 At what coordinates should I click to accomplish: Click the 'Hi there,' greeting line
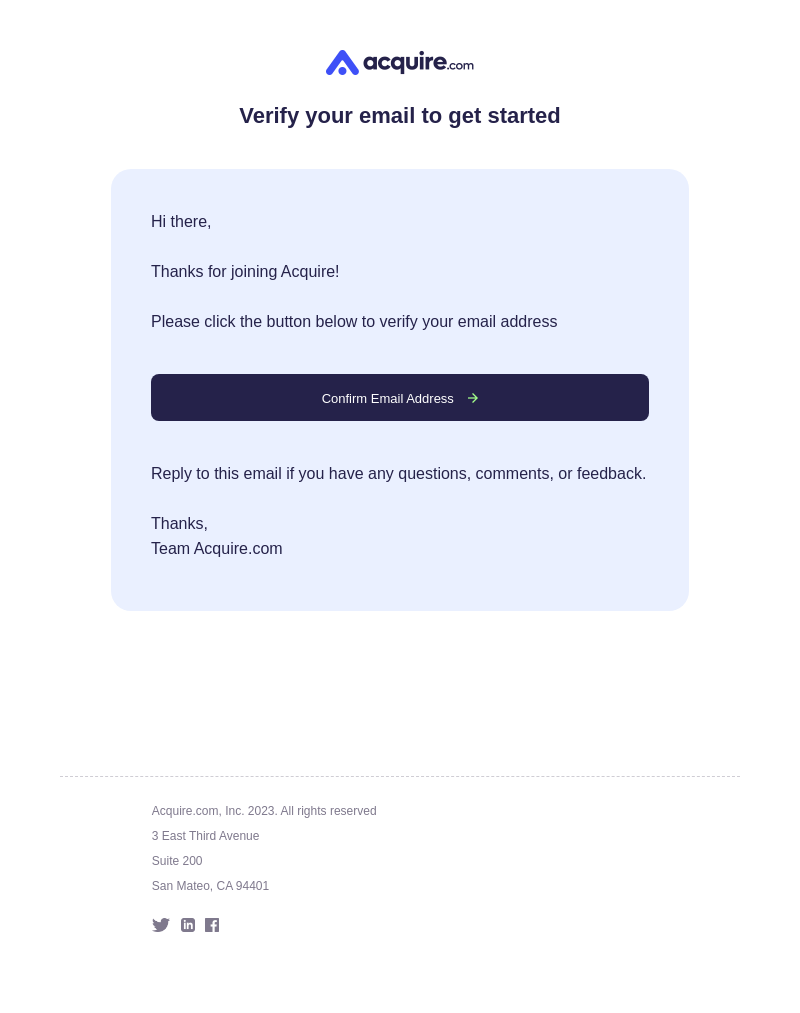181,222
